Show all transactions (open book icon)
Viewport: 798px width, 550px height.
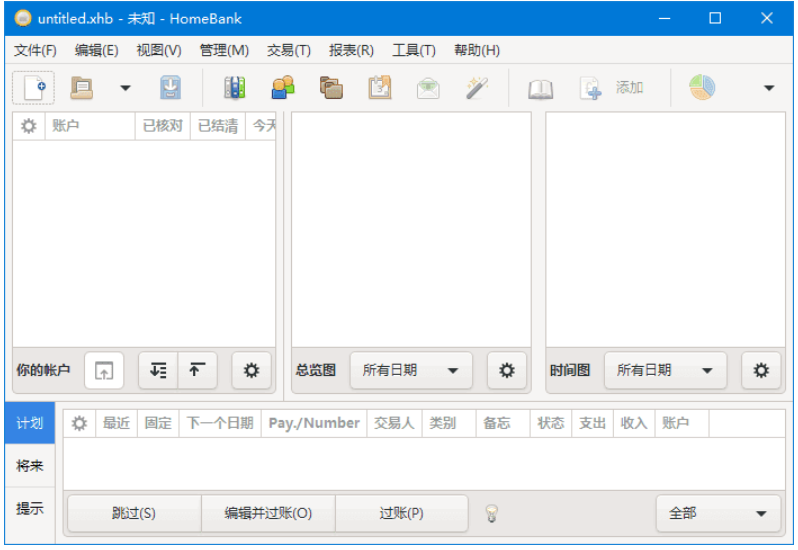[540, 88]
